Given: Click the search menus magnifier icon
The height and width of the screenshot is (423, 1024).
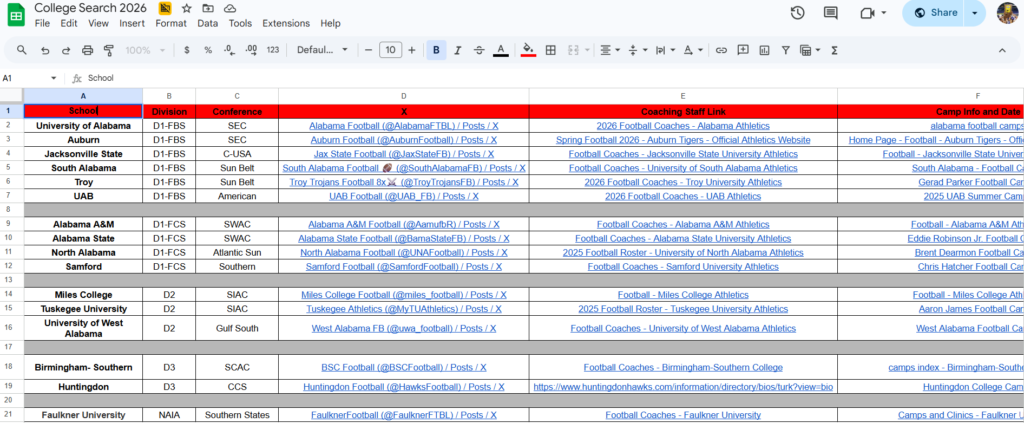Looking at the screenshot, I should click(22, 50).
